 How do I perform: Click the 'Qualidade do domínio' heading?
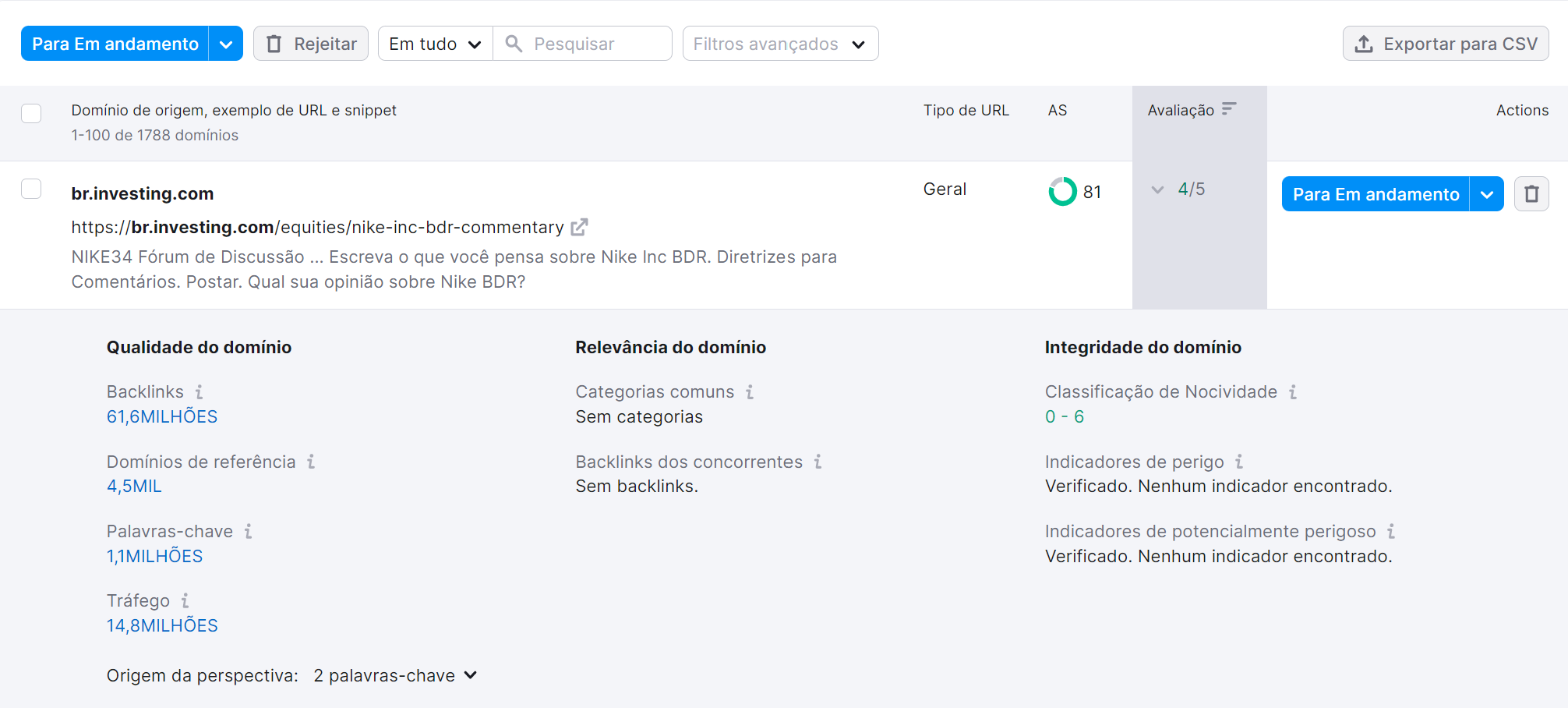(x=200, y=347)
